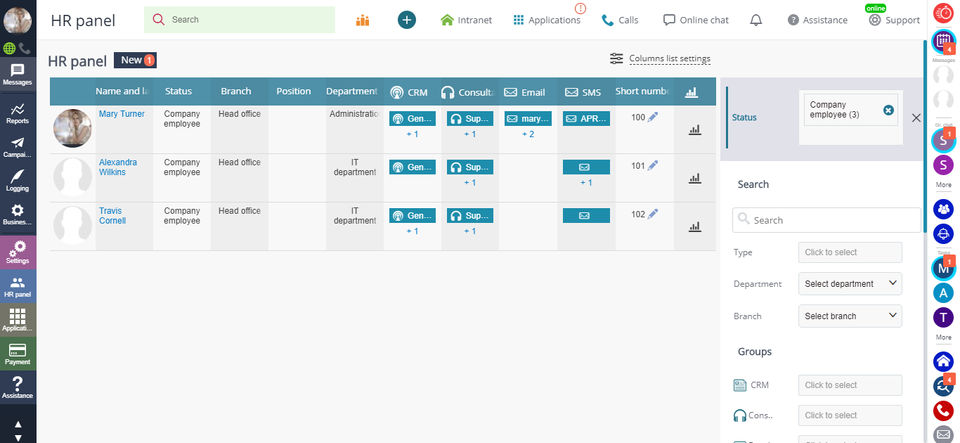Image resolution: width=960 pixels, height=443 pixels.
Task: Click the orange statistics icon in header
Action: [x=362, y=20]
